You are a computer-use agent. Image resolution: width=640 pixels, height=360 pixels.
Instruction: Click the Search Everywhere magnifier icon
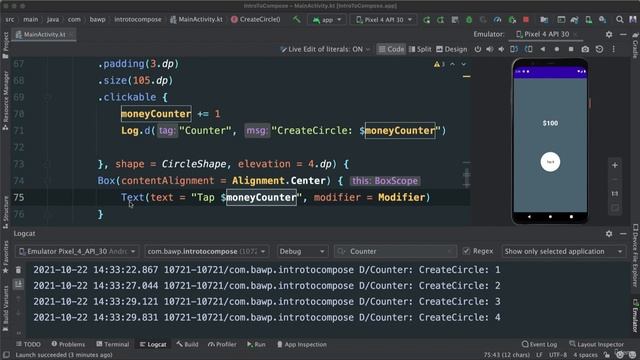click(620, 19)
